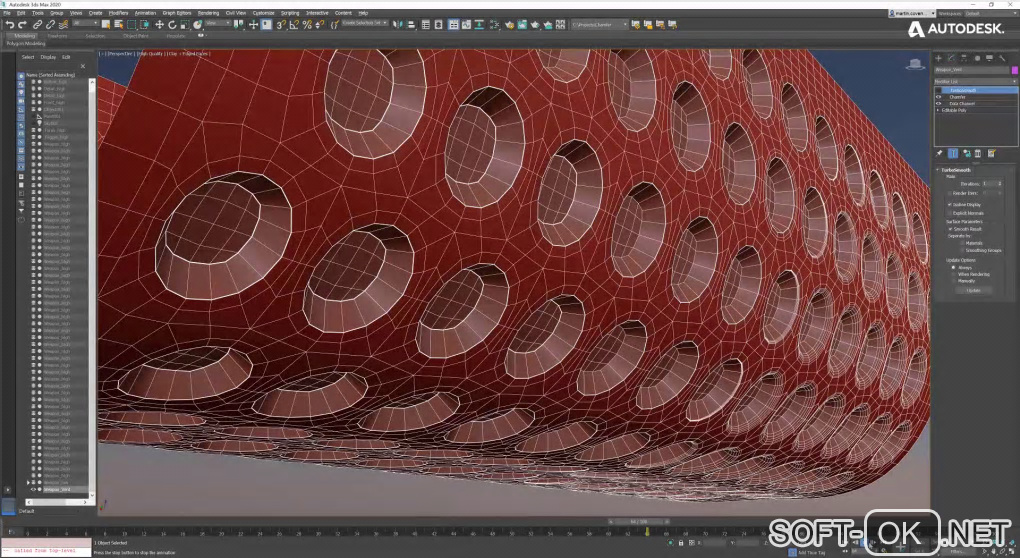1020x558 pixels.
Task: Hide the Chamfer modifier with its eye icon
Action: coord(938,97)
